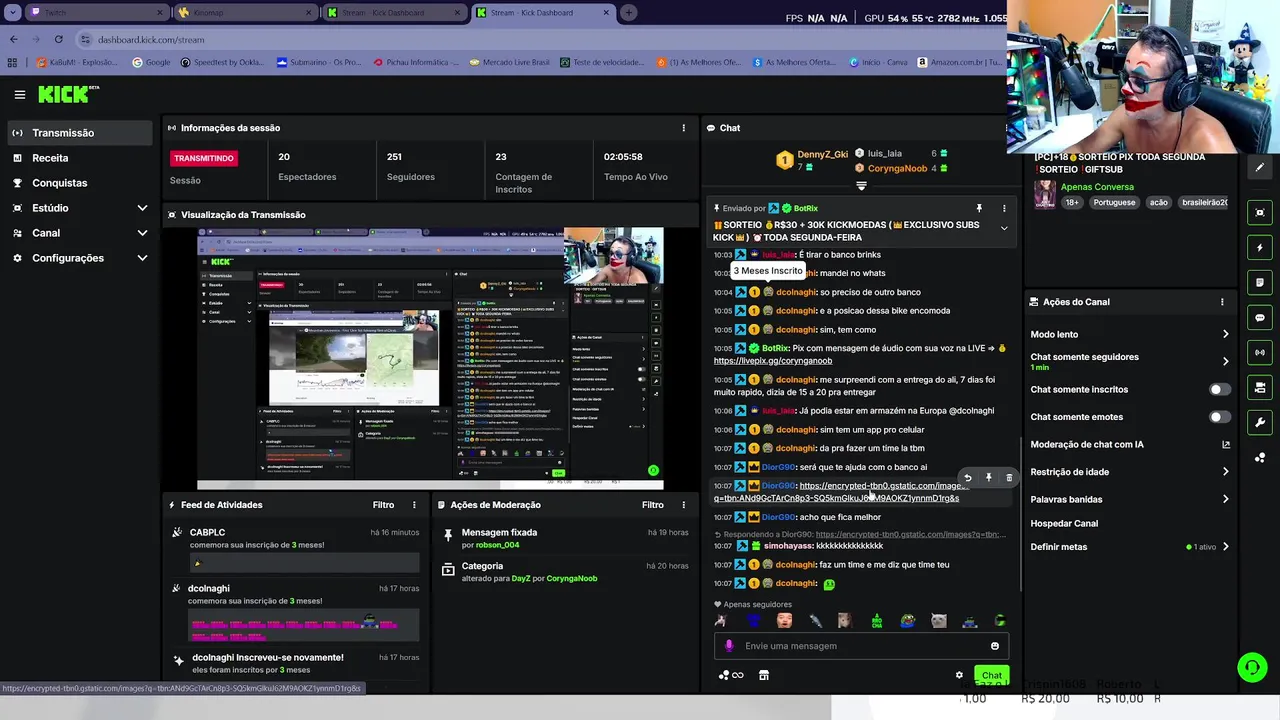Screen dimensions: 1280x720
Task: Click the pencil edit stream info icon
Action: [1260, 168]
